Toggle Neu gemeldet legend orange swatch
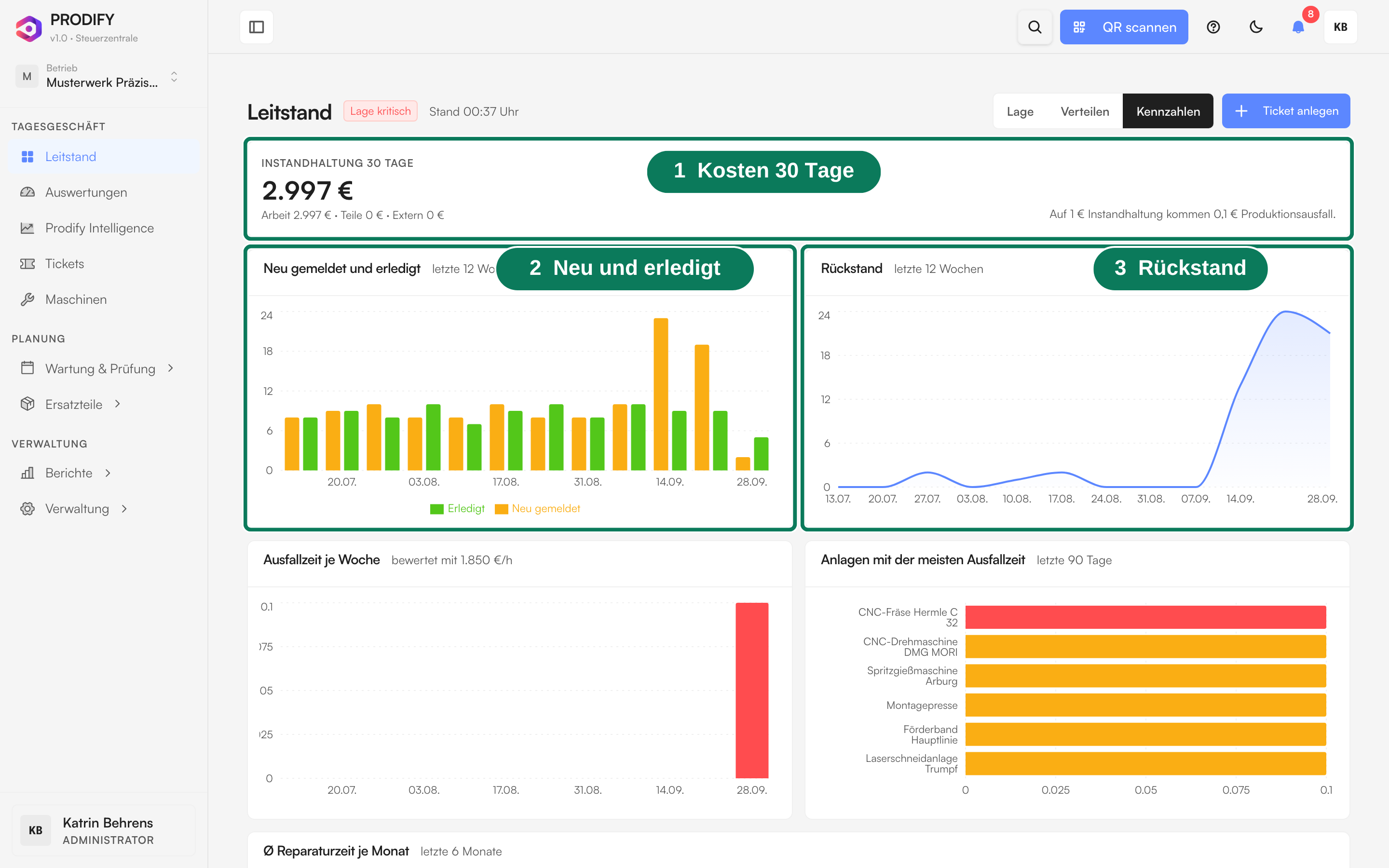This screenshot has height=868, width=1389. tap(501, 509)
